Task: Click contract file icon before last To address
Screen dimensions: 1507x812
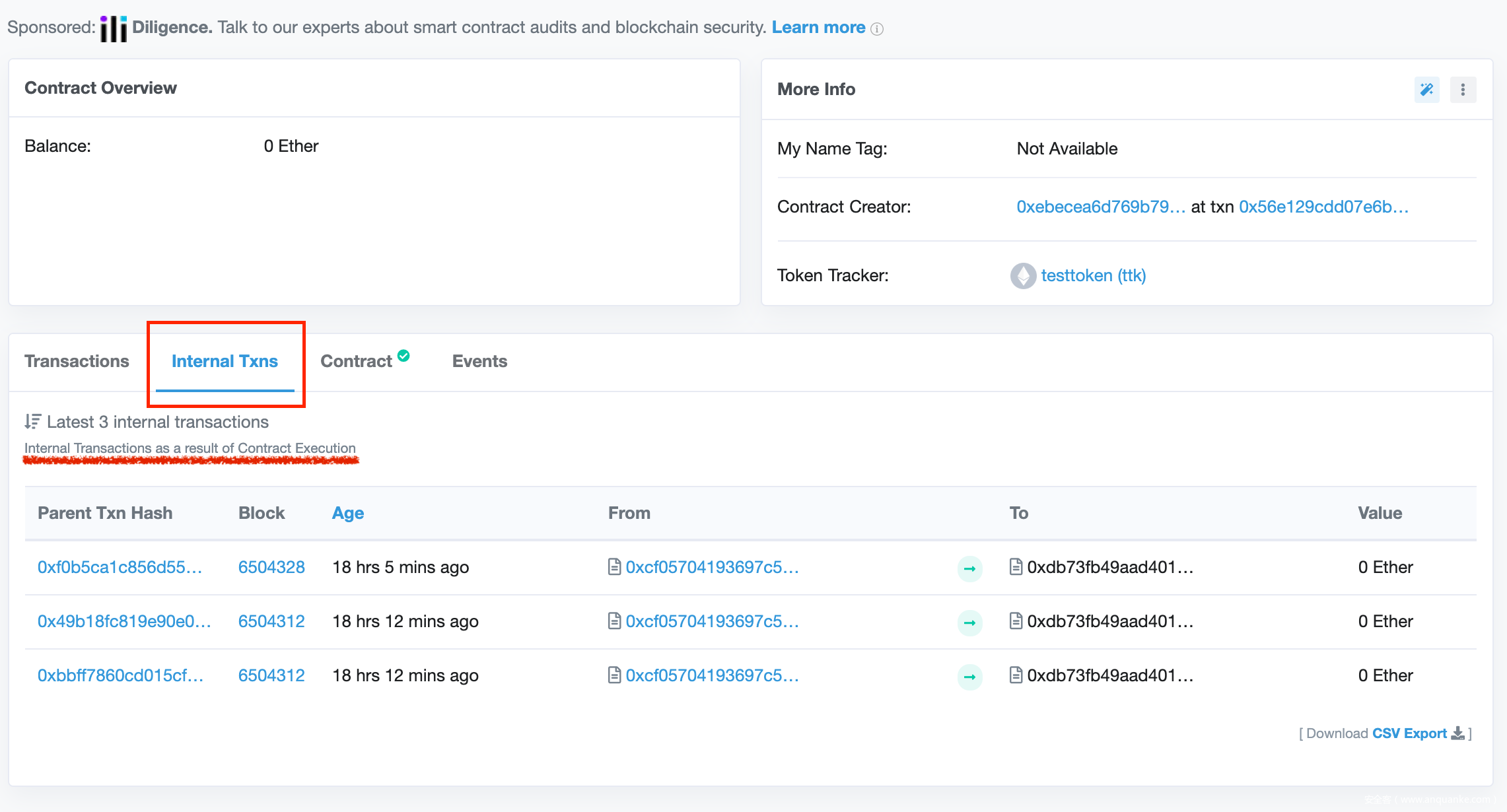Action: 1016,675
